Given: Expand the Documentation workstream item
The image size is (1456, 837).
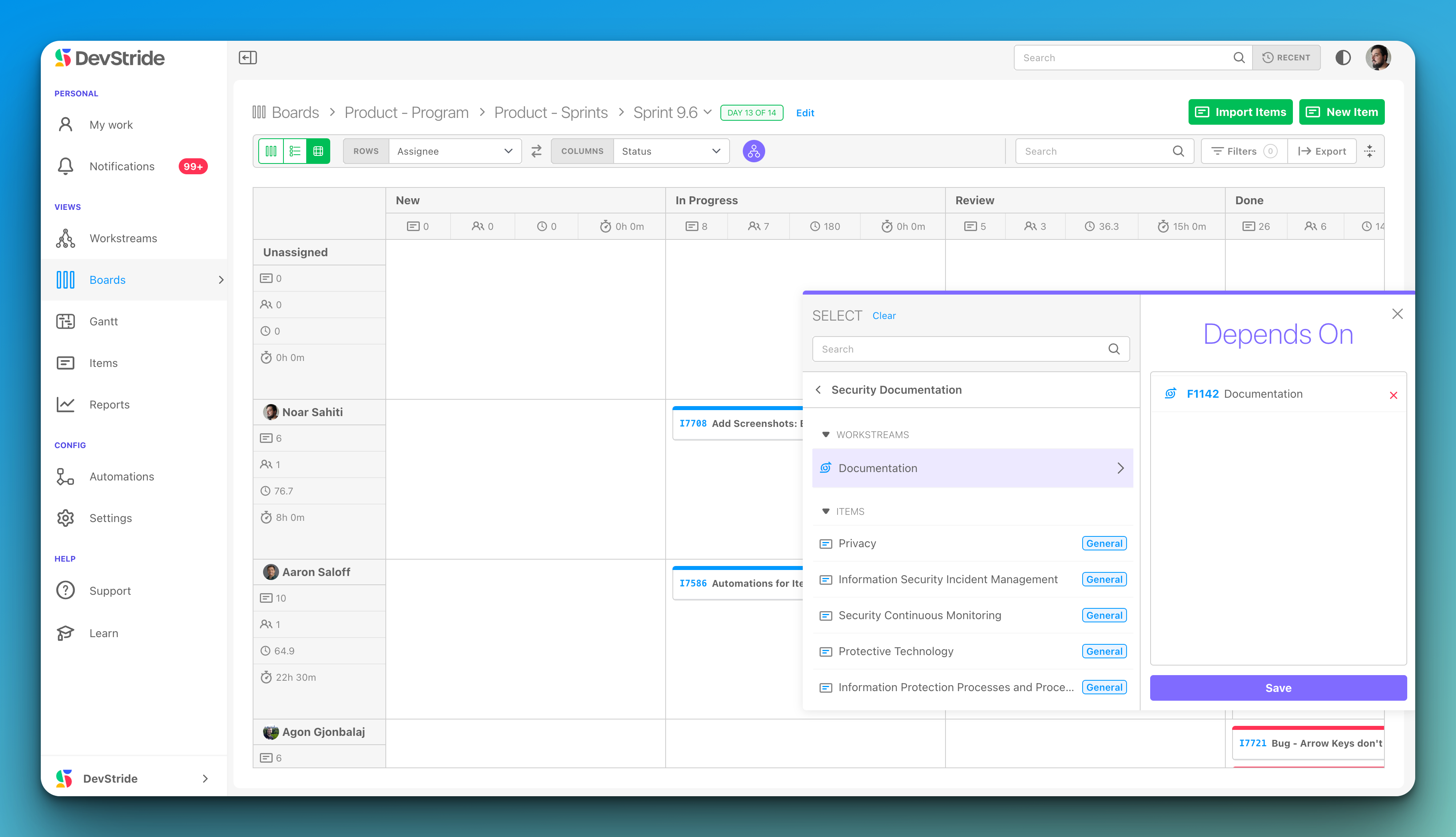Looking at the screenshot, I should click(x=1122, y=467).
